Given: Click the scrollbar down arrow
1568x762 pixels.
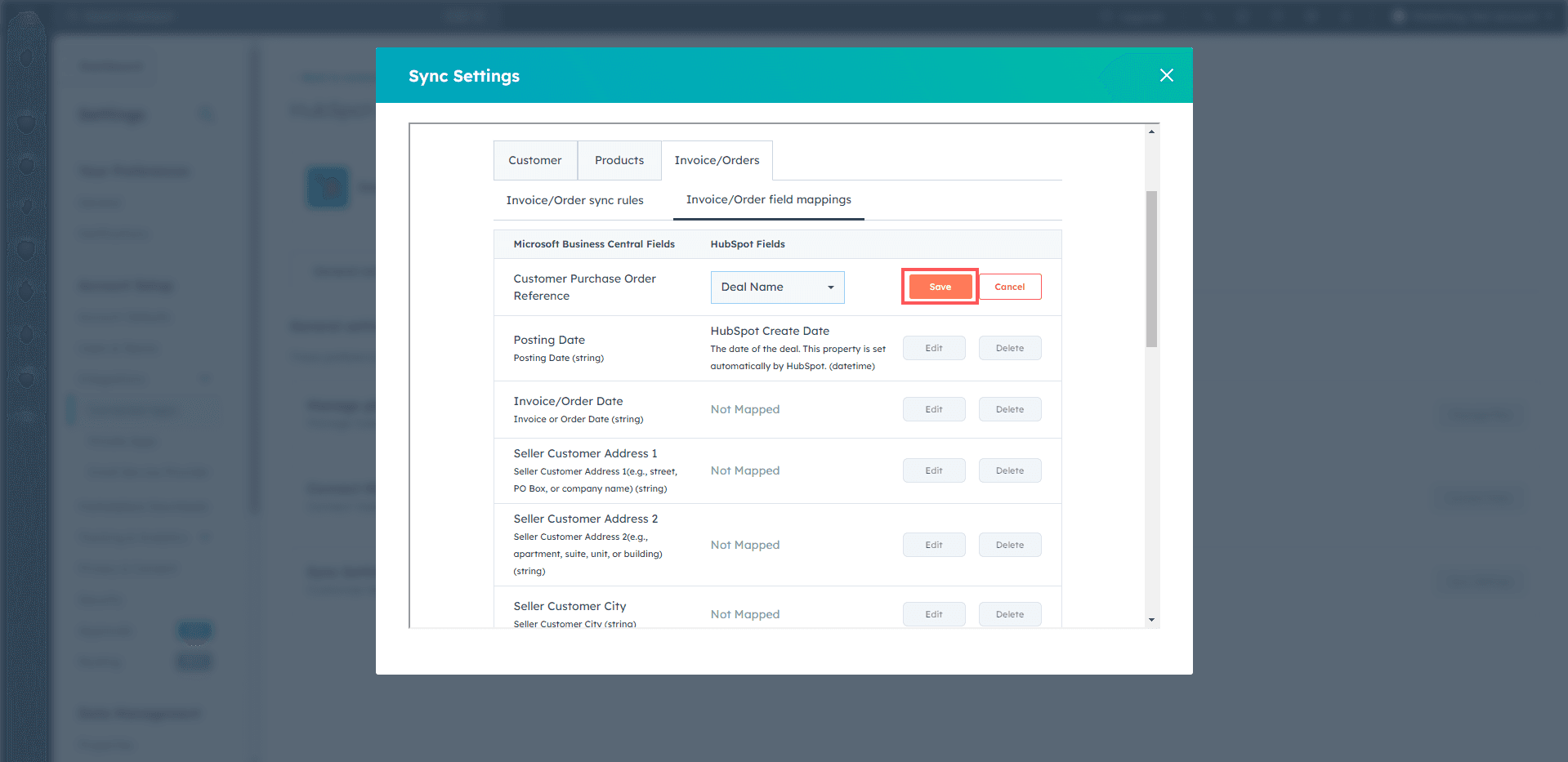Looking at the screenshot, I should pos(1151,620).
